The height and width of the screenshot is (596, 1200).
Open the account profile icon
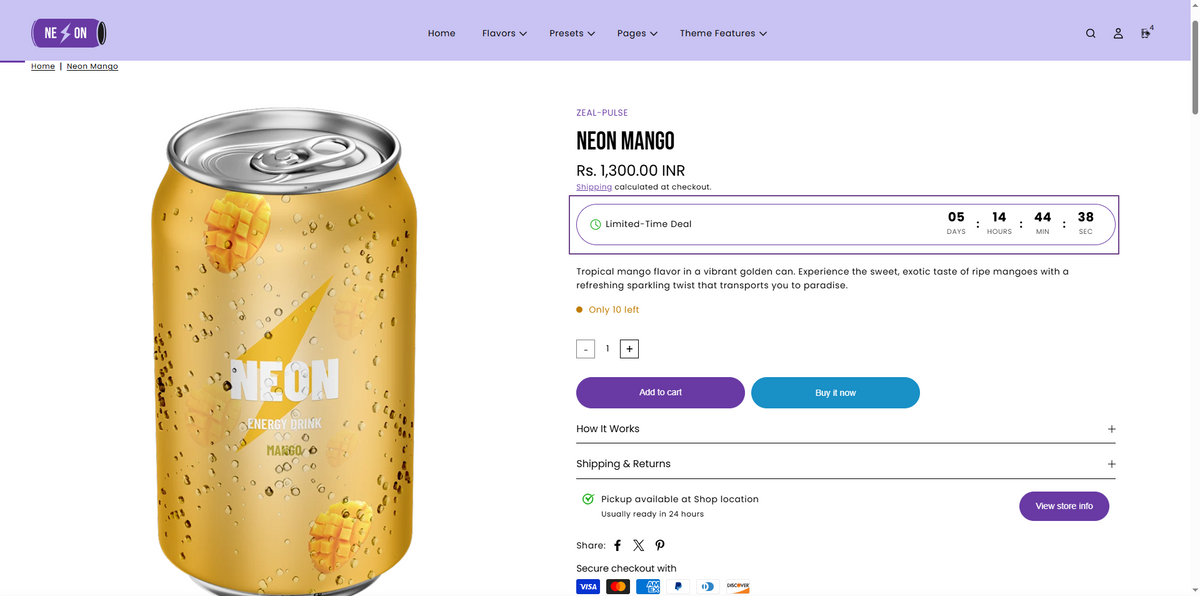click(1118, 33)
